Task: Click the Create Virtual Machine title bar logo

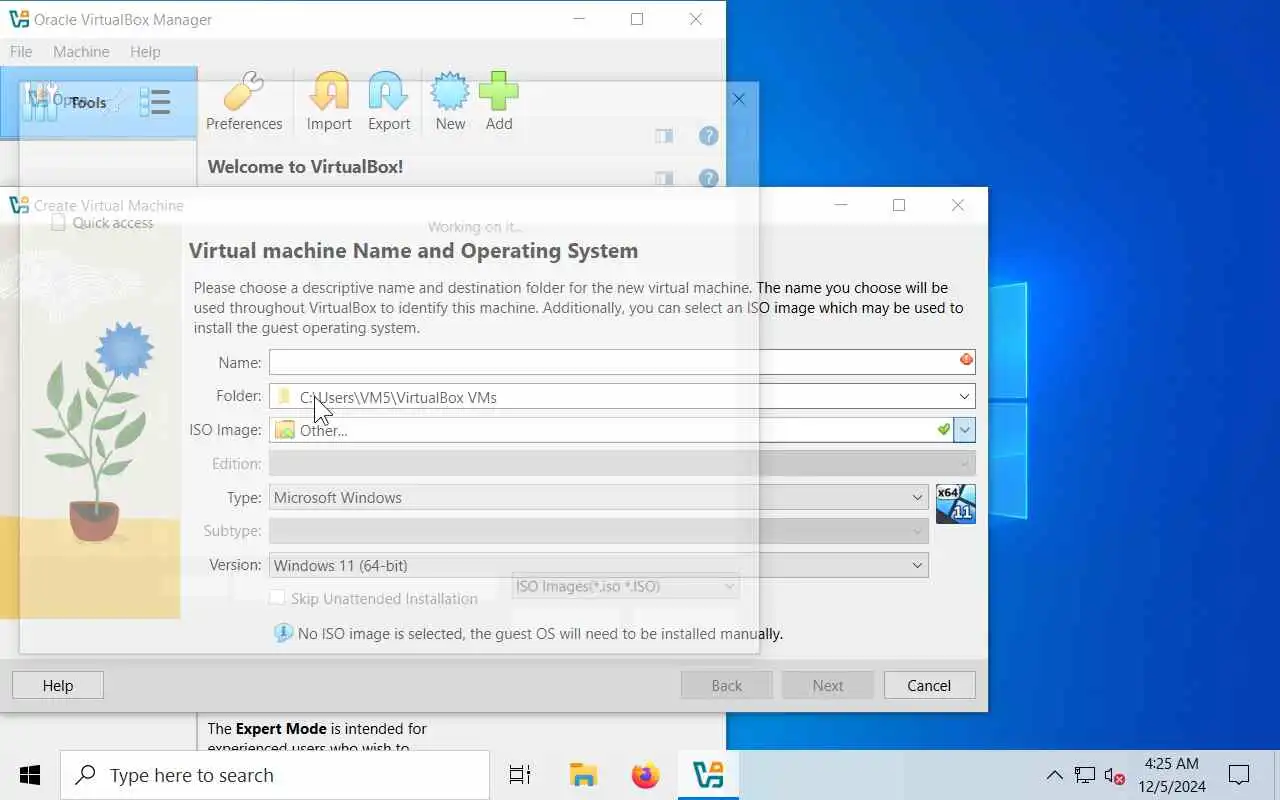Action: [x=19, y=205]
